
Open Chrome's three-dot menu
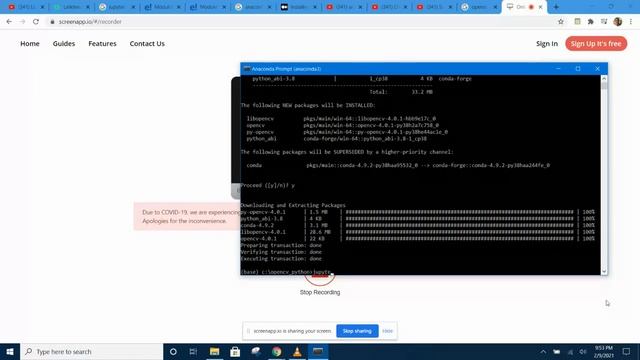coord(631,22)
